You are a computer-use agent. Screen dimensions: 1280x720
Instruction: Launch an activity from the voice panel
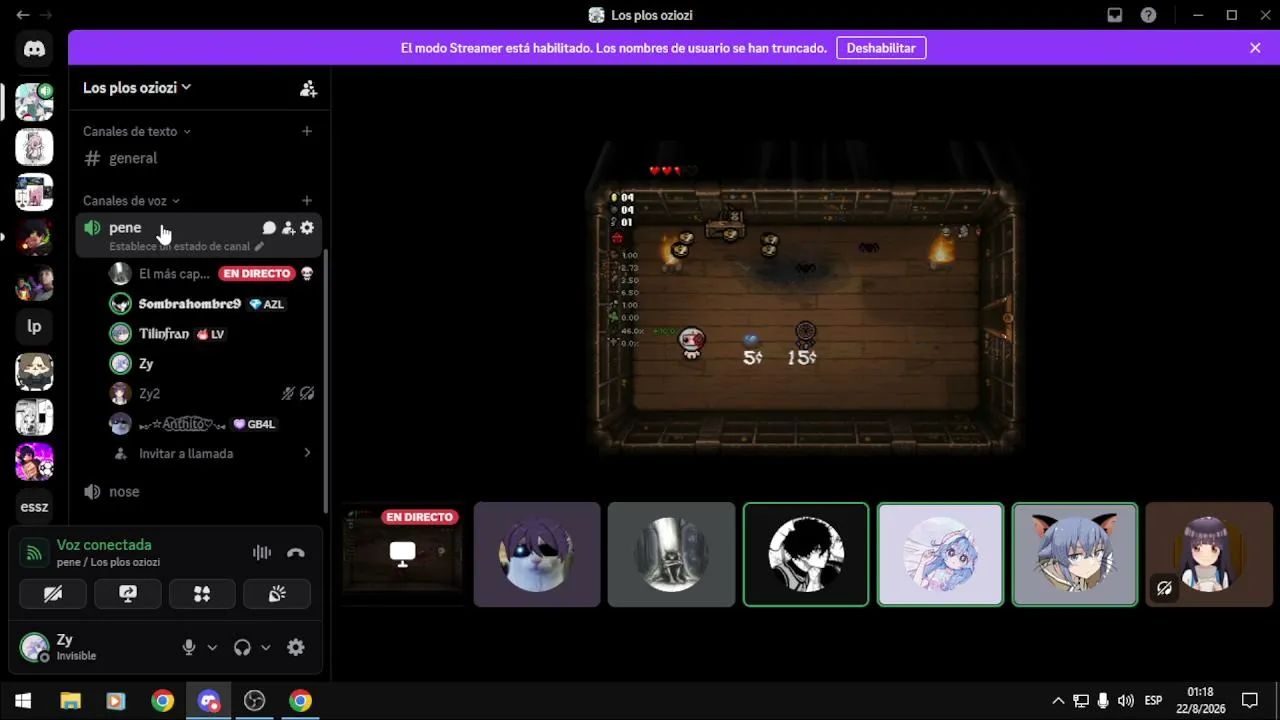202,594
